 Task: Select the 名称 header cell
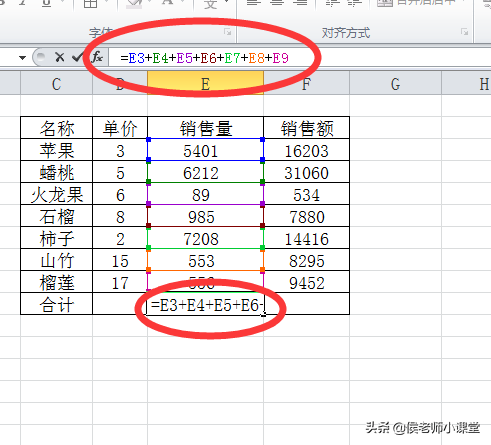click(56, 128)
